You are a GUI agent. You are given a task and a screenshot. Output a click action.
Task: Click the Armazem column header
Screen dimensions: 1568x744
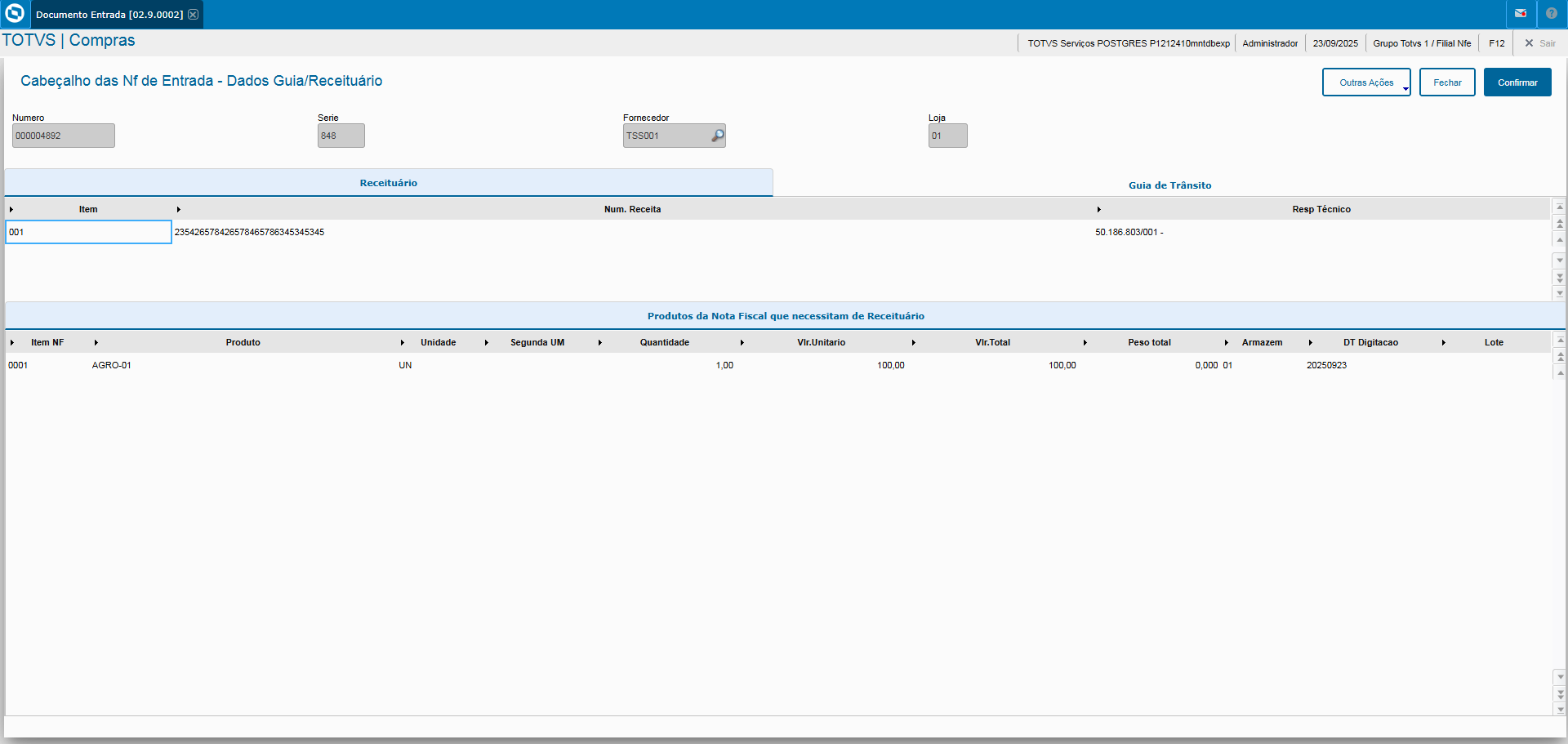(1263, 342)
